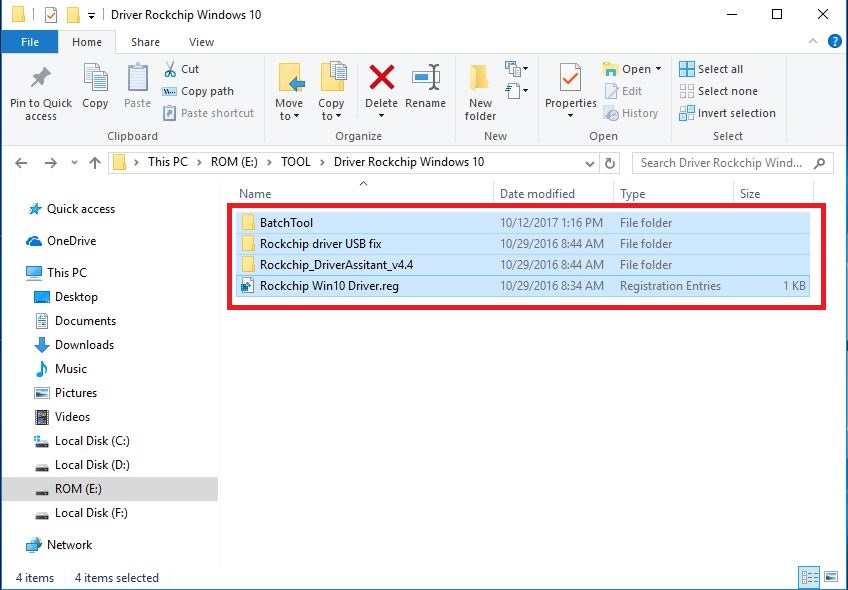The width and height of the screenshot is (848, 590).
Task: Click the Copy icon in Clipboard group
Action: pos(95,80)
